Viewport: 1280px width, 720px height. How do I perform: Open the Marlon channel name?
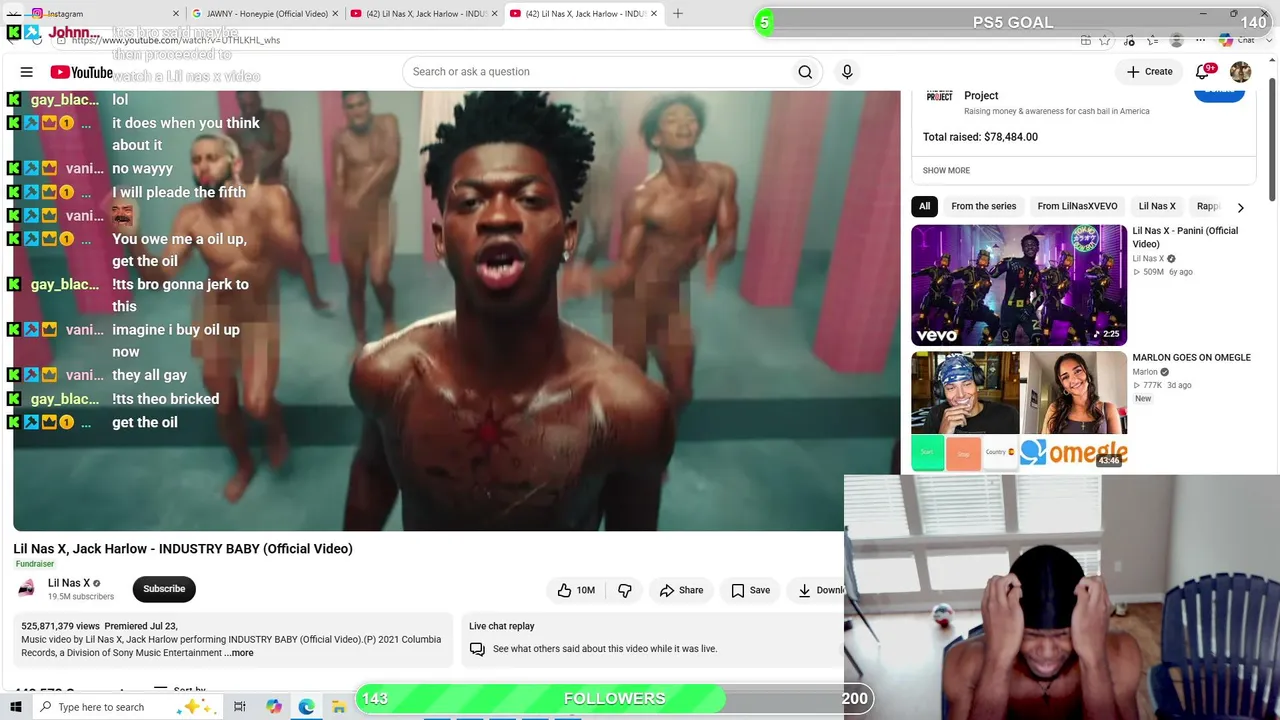1145,372
